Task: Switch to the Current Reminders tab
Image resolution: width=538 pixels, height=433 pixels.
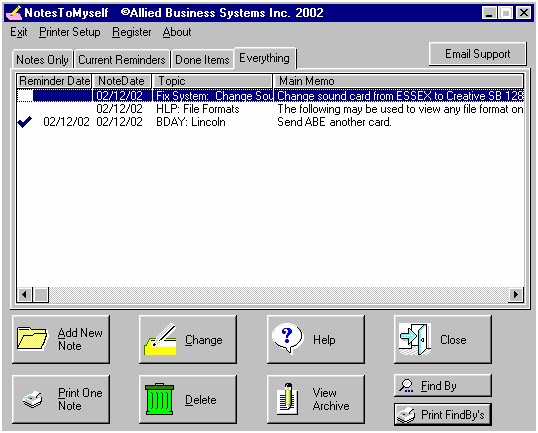Action: (x=122, y=60)
